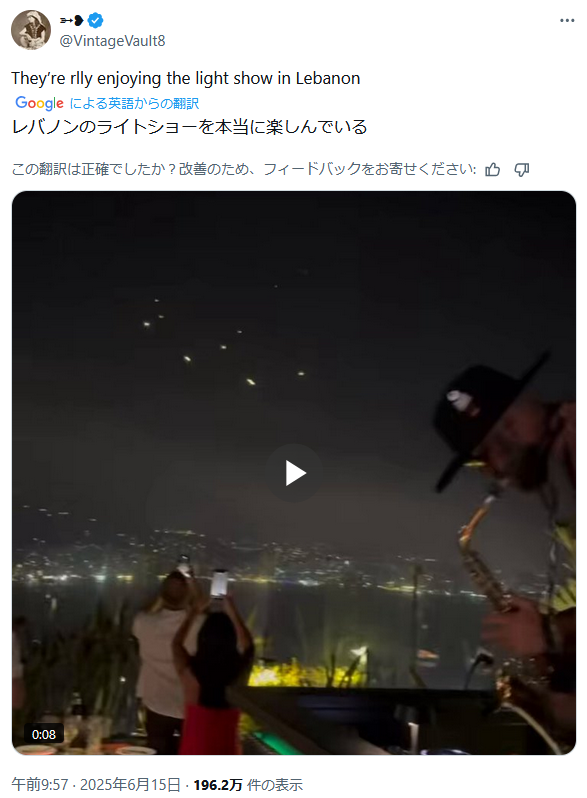Screen dimensions: 587x798
Task: Click the Google logo in translation credit
Action: [x=39, y=103]
